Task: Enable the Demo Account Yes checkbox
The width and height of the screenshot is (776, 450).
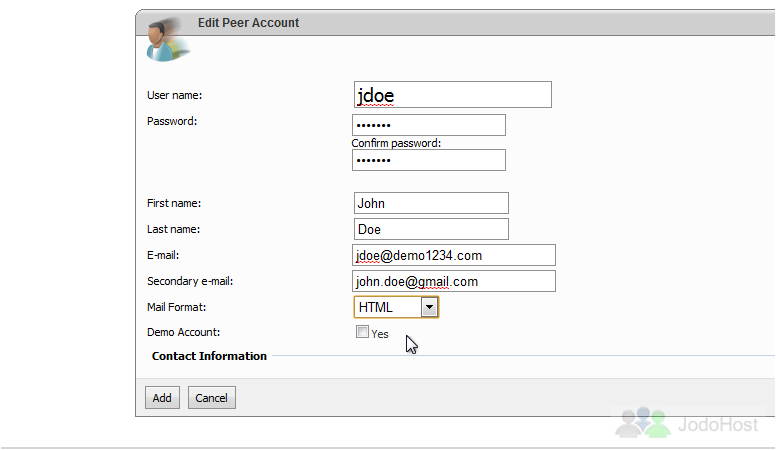Action: (362, 332)
